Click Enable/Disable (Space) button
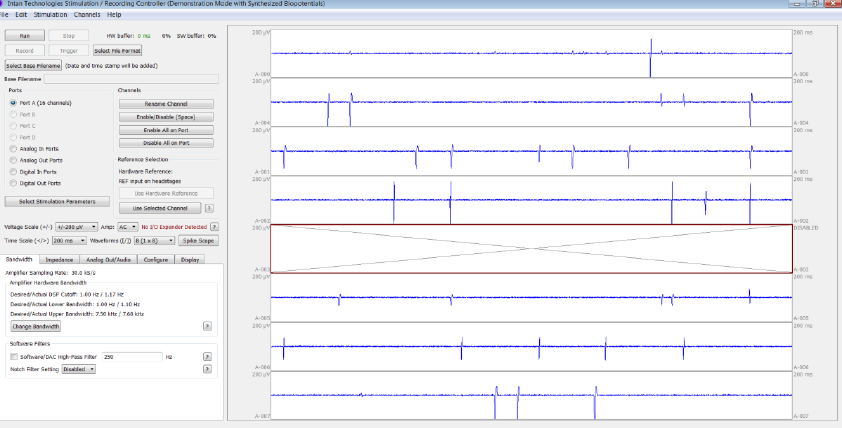The image size is (842, 428). (x=166, y=117)
